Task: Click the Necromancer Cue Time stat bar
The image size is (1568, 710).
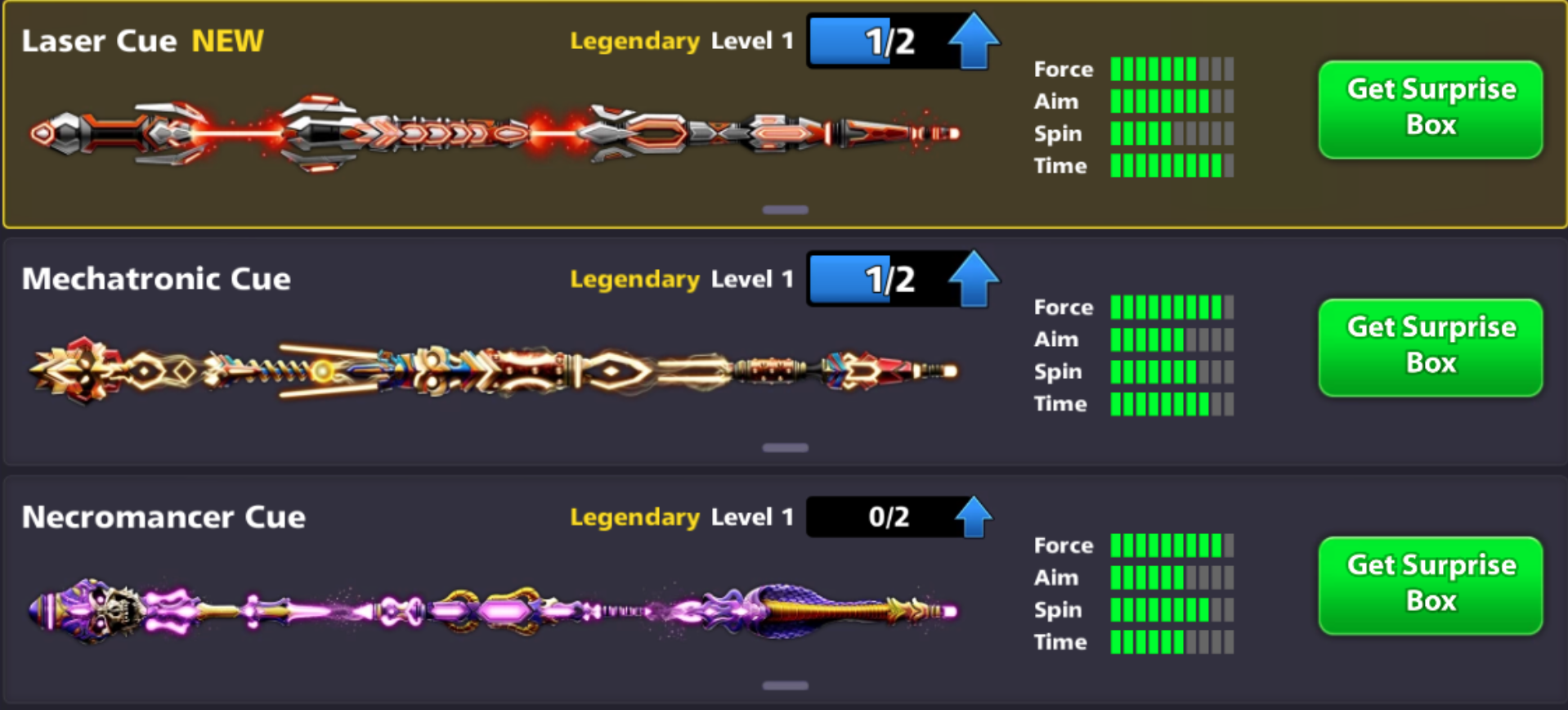Action: tap(1172, 642)
